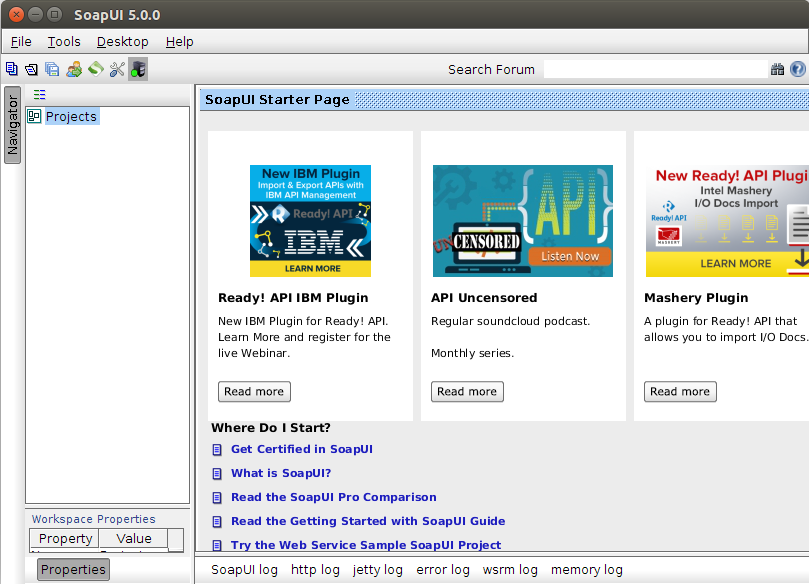This screenshot has width=809, height=584.
Task: Click the Search Forum input field
Action: [655, 69]
